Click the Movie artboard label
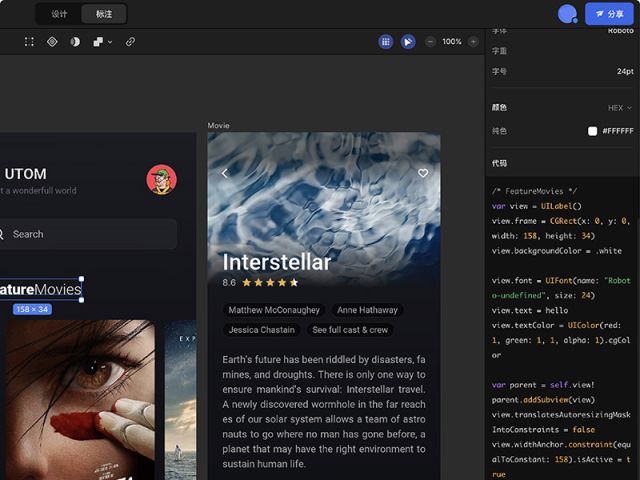640x480 pixels. point(218,125)
